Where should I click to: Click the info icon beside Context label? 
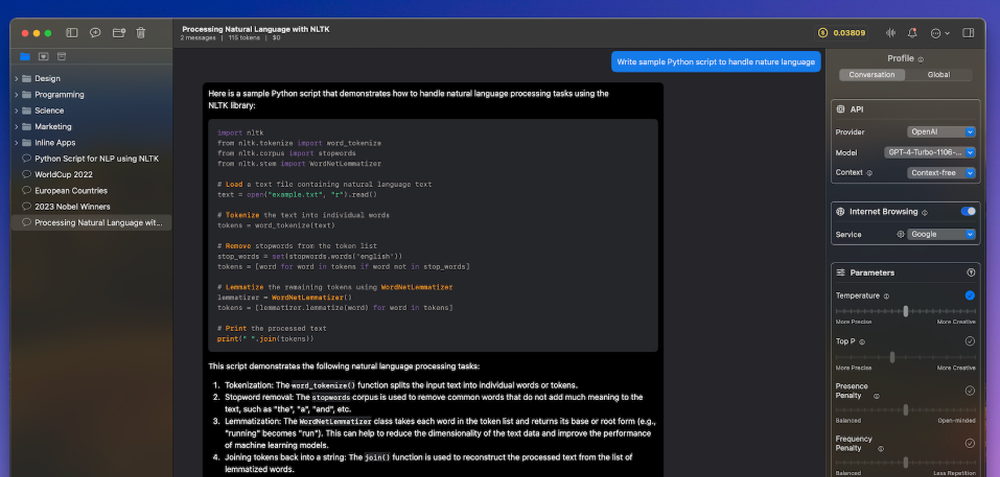coord(869,173)
